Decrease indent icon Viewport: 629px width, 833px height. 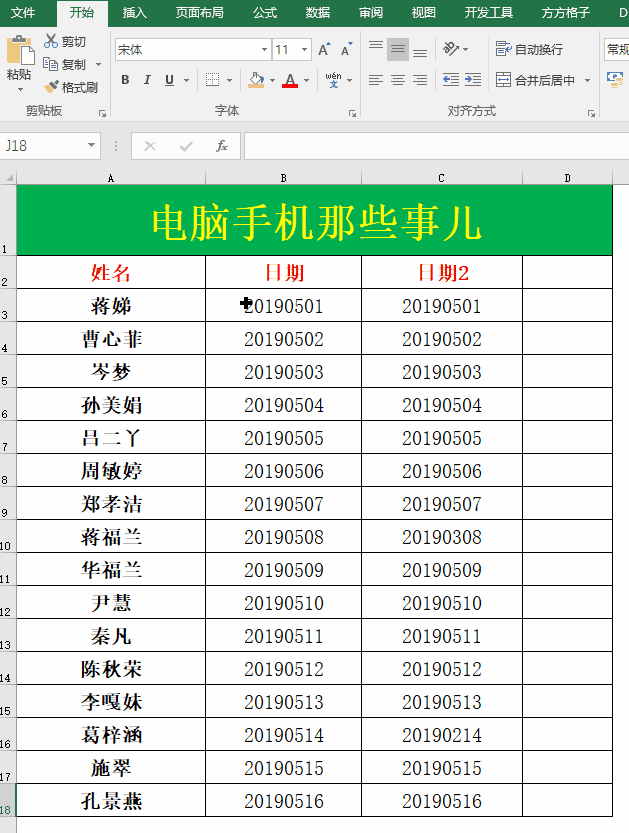[451, 80]
